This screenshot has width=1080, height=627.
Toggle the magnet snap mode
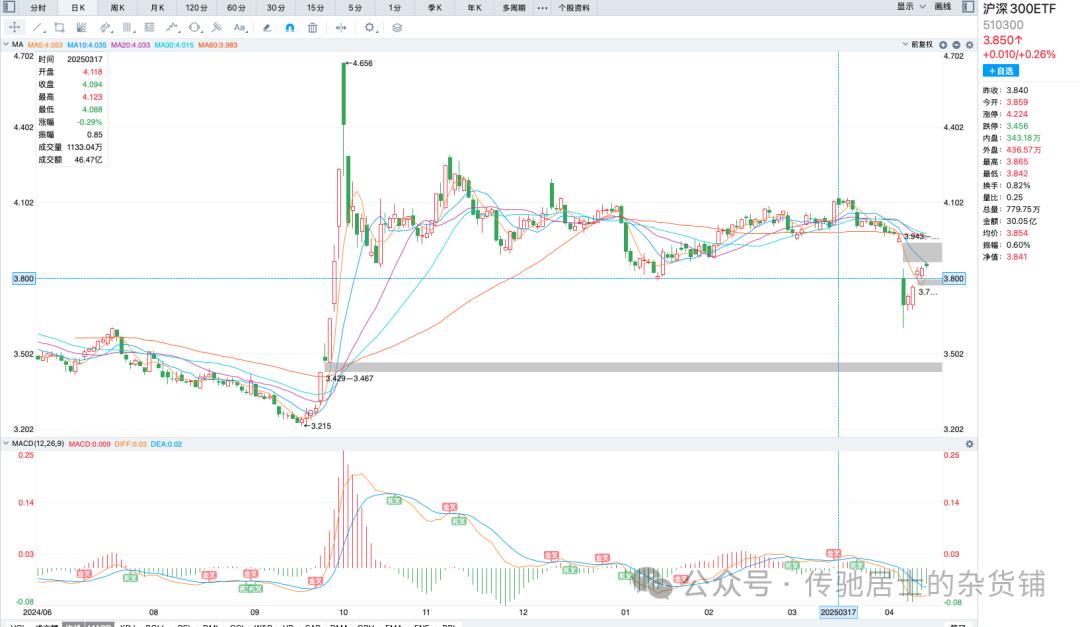tap(290, 28)
